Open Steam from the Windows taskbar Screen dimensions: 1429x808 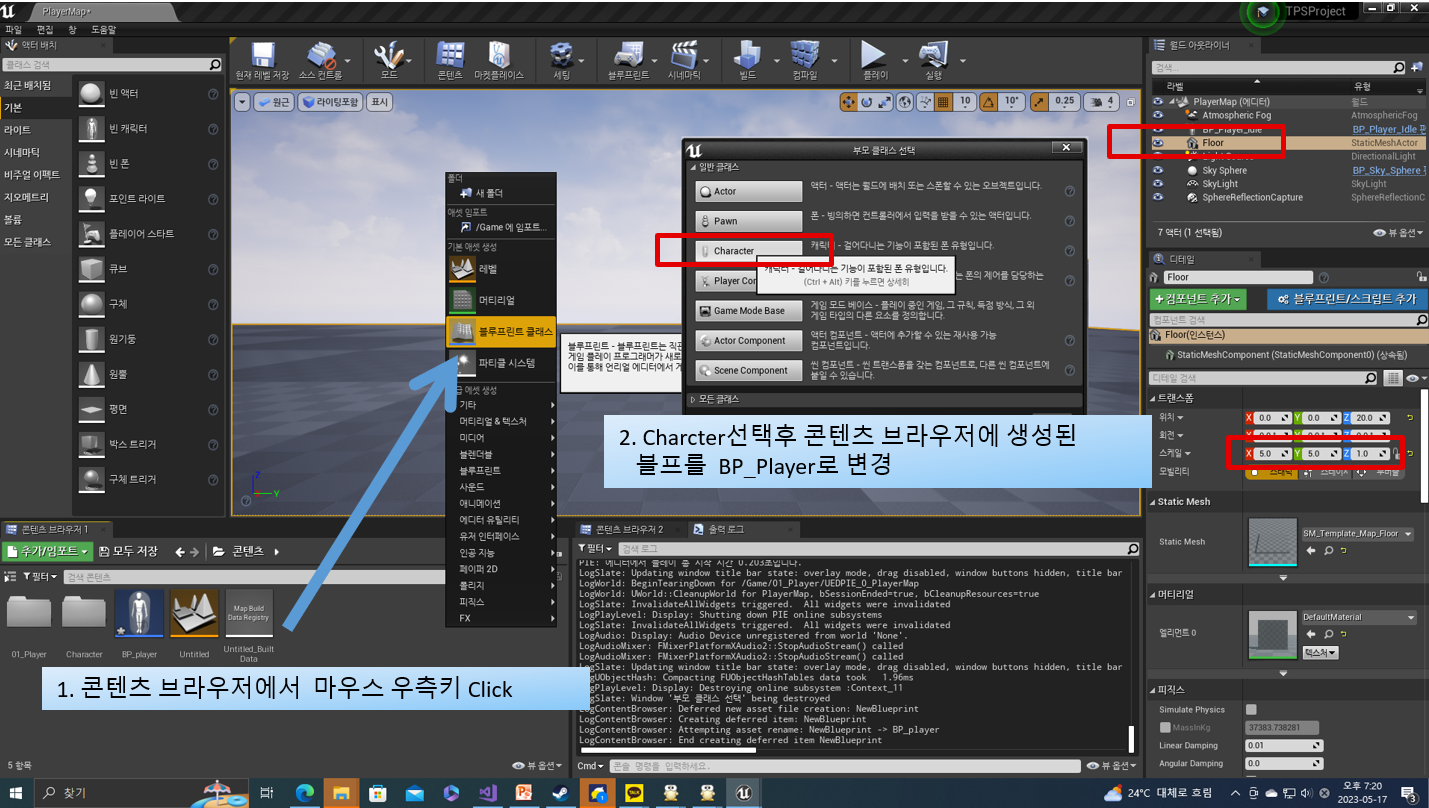[562, 793]
